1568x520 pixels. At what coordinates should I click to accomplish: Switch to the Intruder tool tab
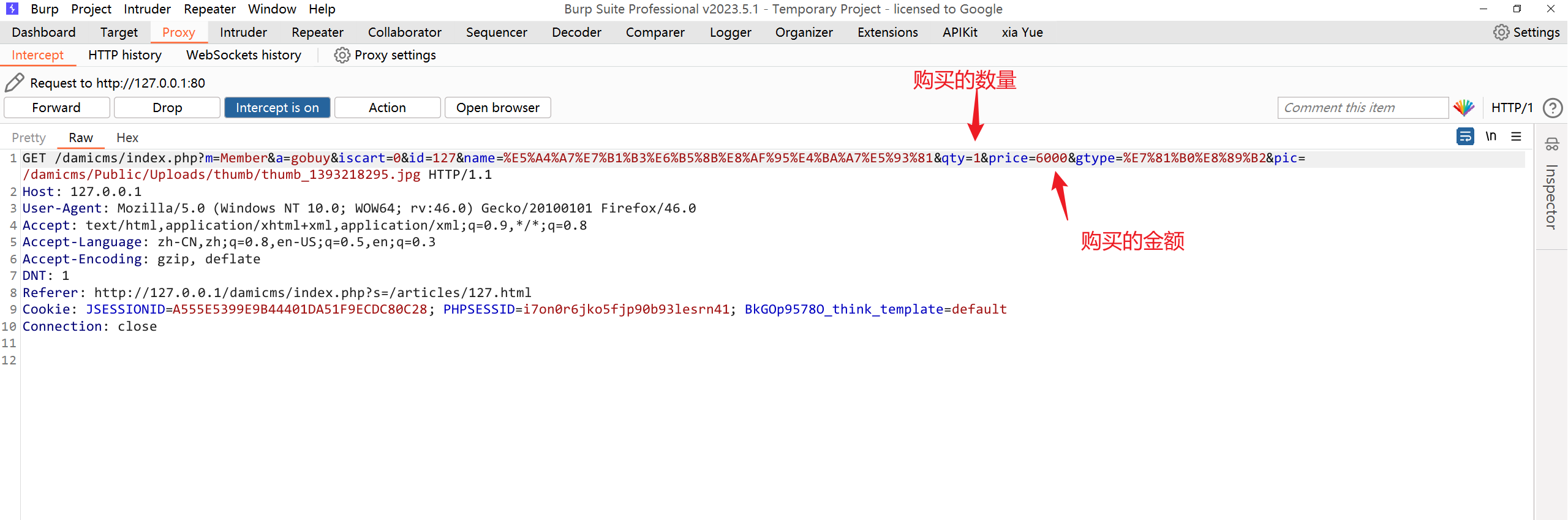pyautogui.click(x=243, y=32)
